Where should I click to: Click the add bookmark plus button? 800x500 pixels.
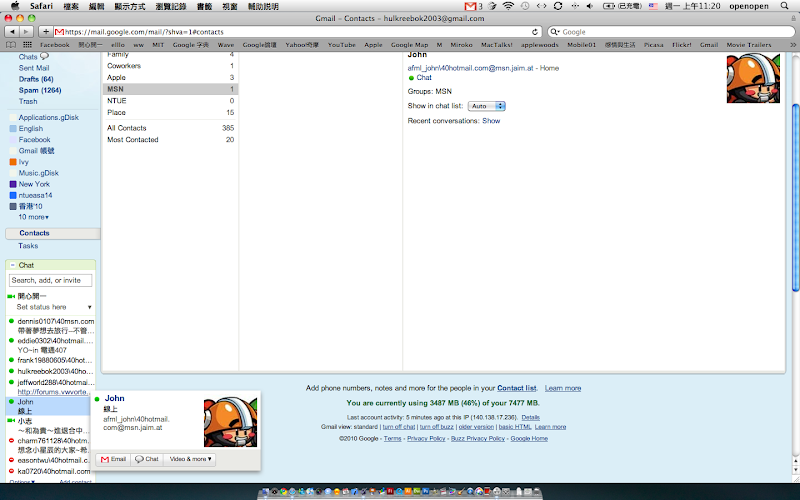click(45, 32)
